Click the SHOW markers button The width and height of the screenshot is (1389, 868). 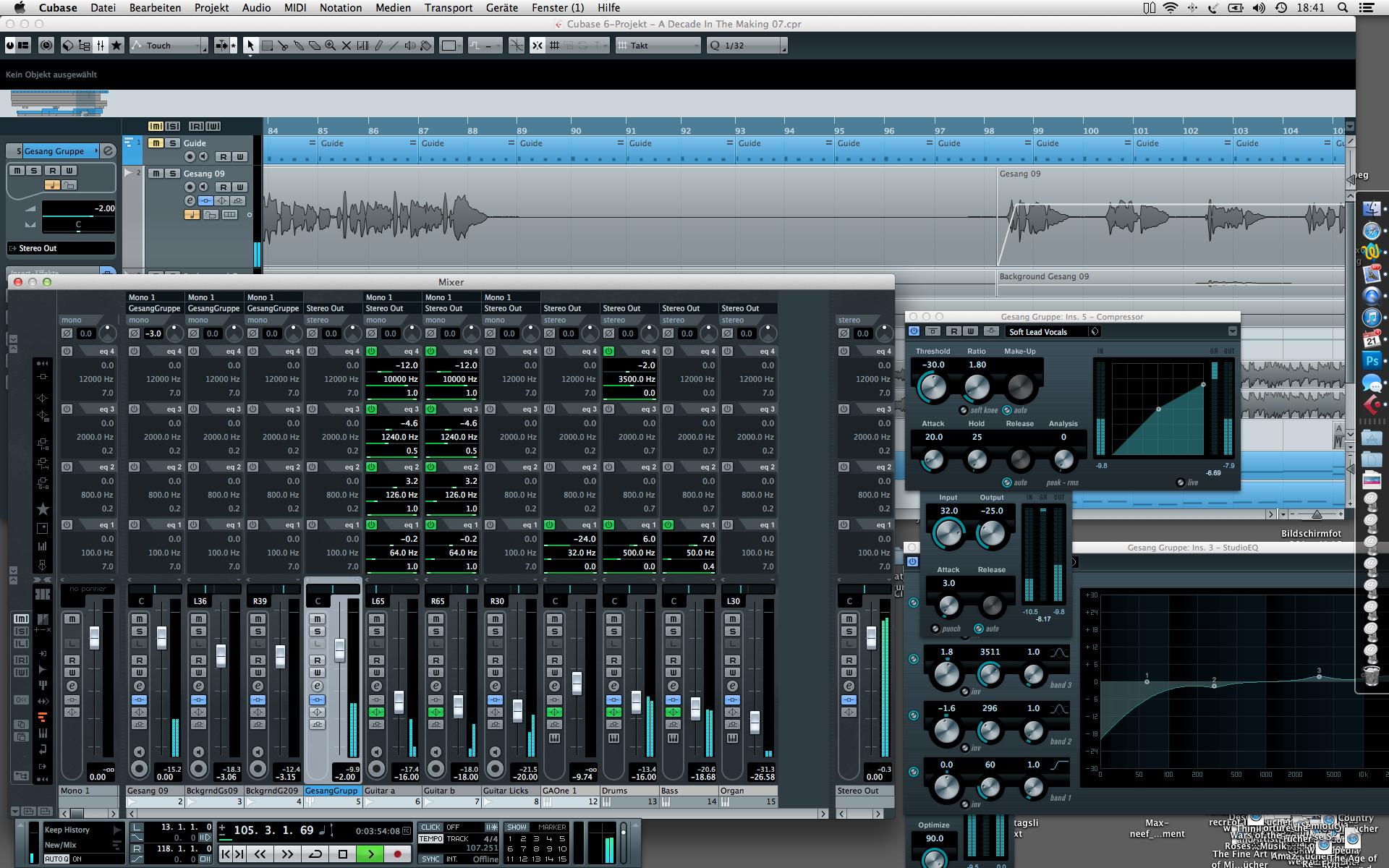click(517, 827)
